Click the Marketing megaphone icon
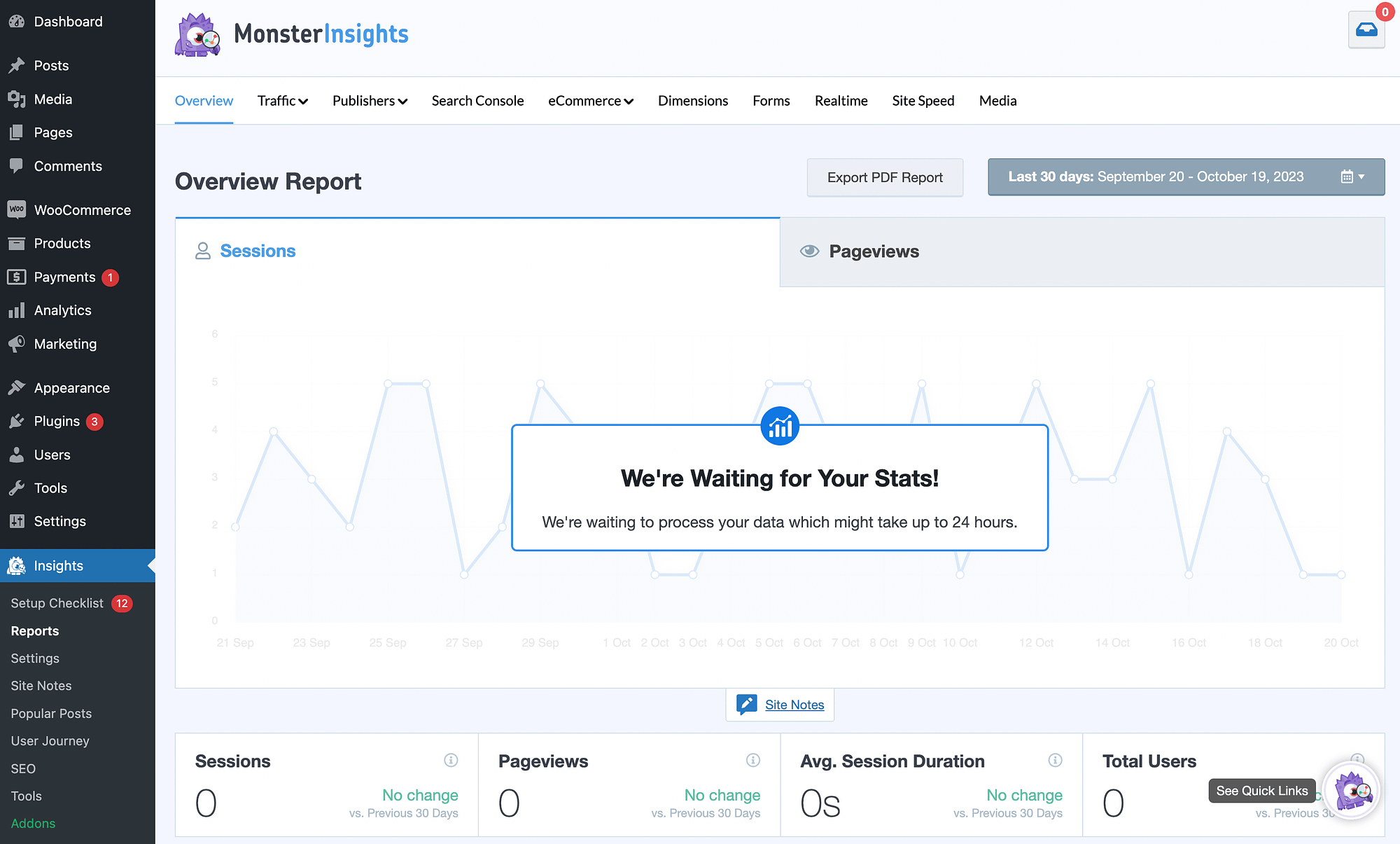The width and height of the screenshot is (1400, 844). pos(17,343)
